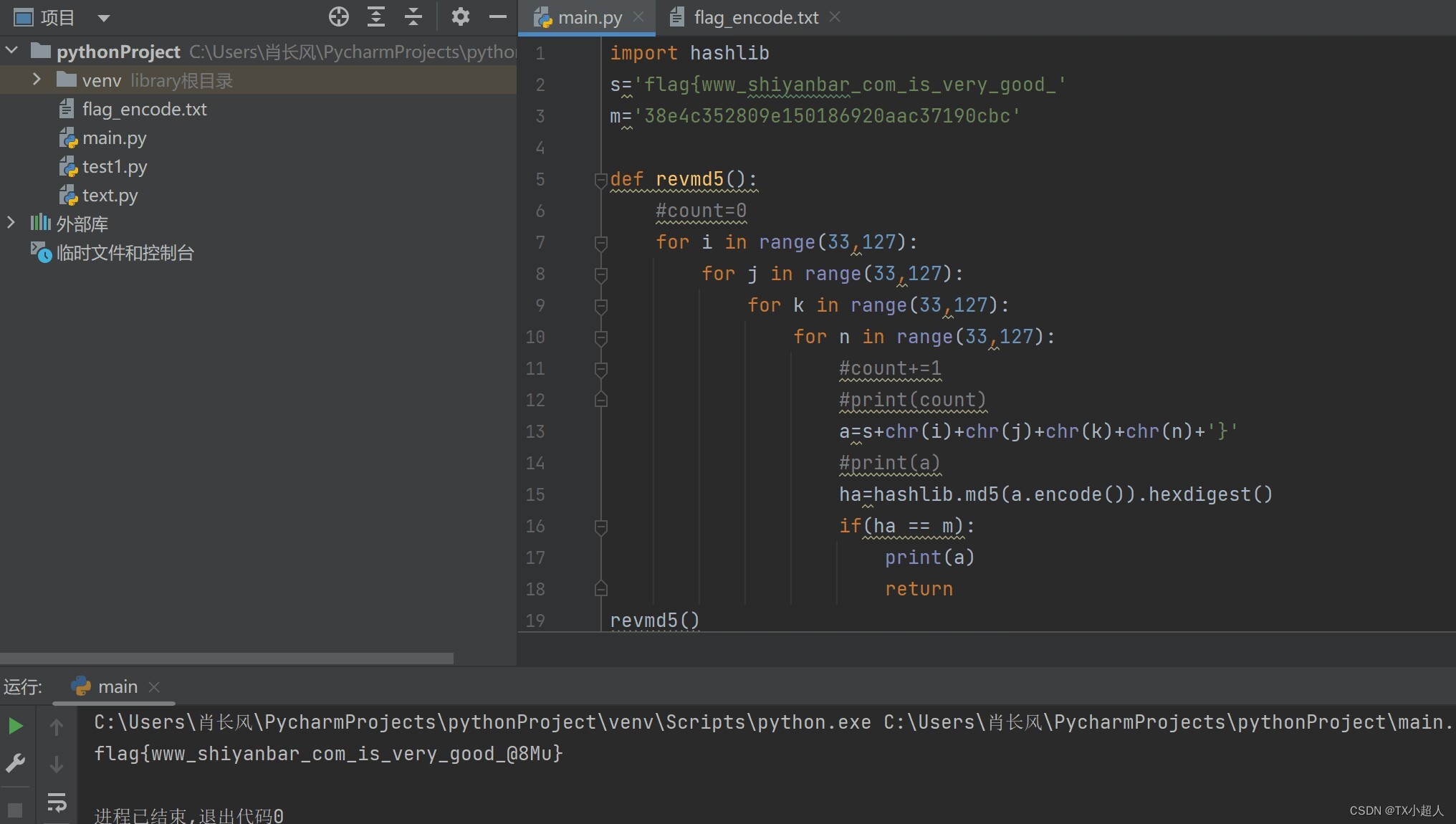Toggle soft-wrap in run console
Viewport: 1456px width, 824px height.
pyautogui.click(x=57, y=803)
